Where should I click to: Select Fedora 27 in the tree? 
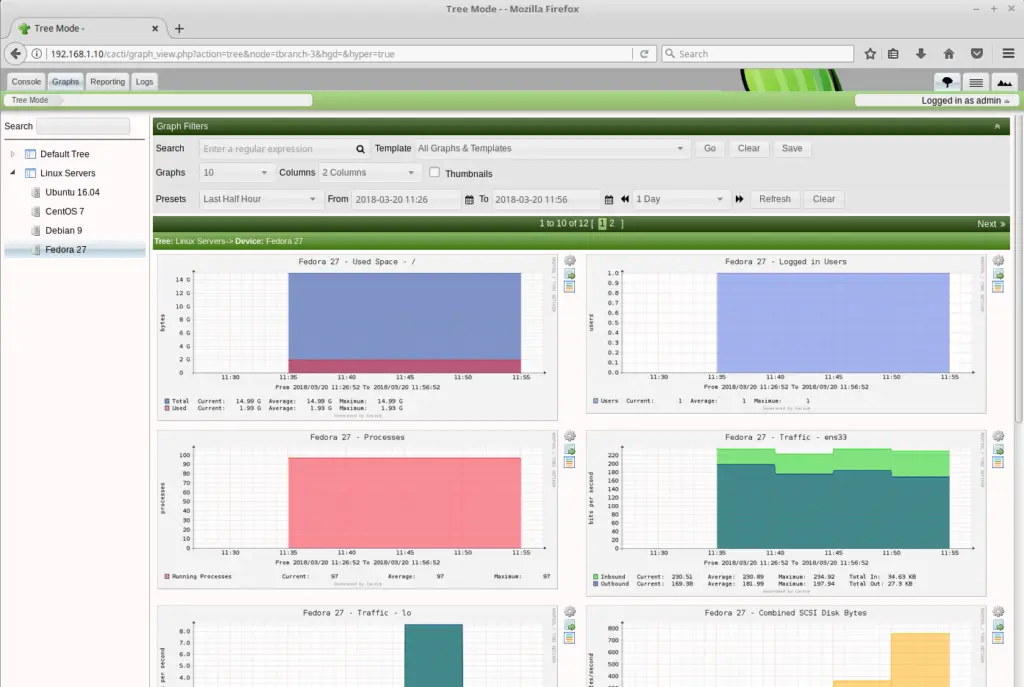(66, 249)
